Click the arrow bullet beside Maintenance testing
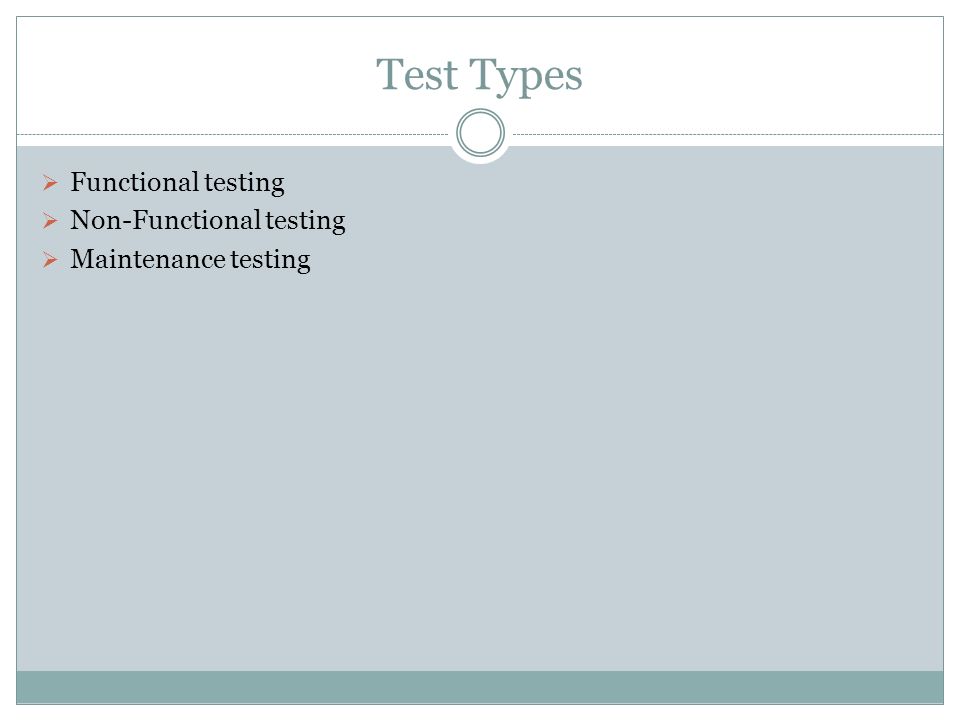The height and width of the screenshot is (720, 960). pos(50,260)
